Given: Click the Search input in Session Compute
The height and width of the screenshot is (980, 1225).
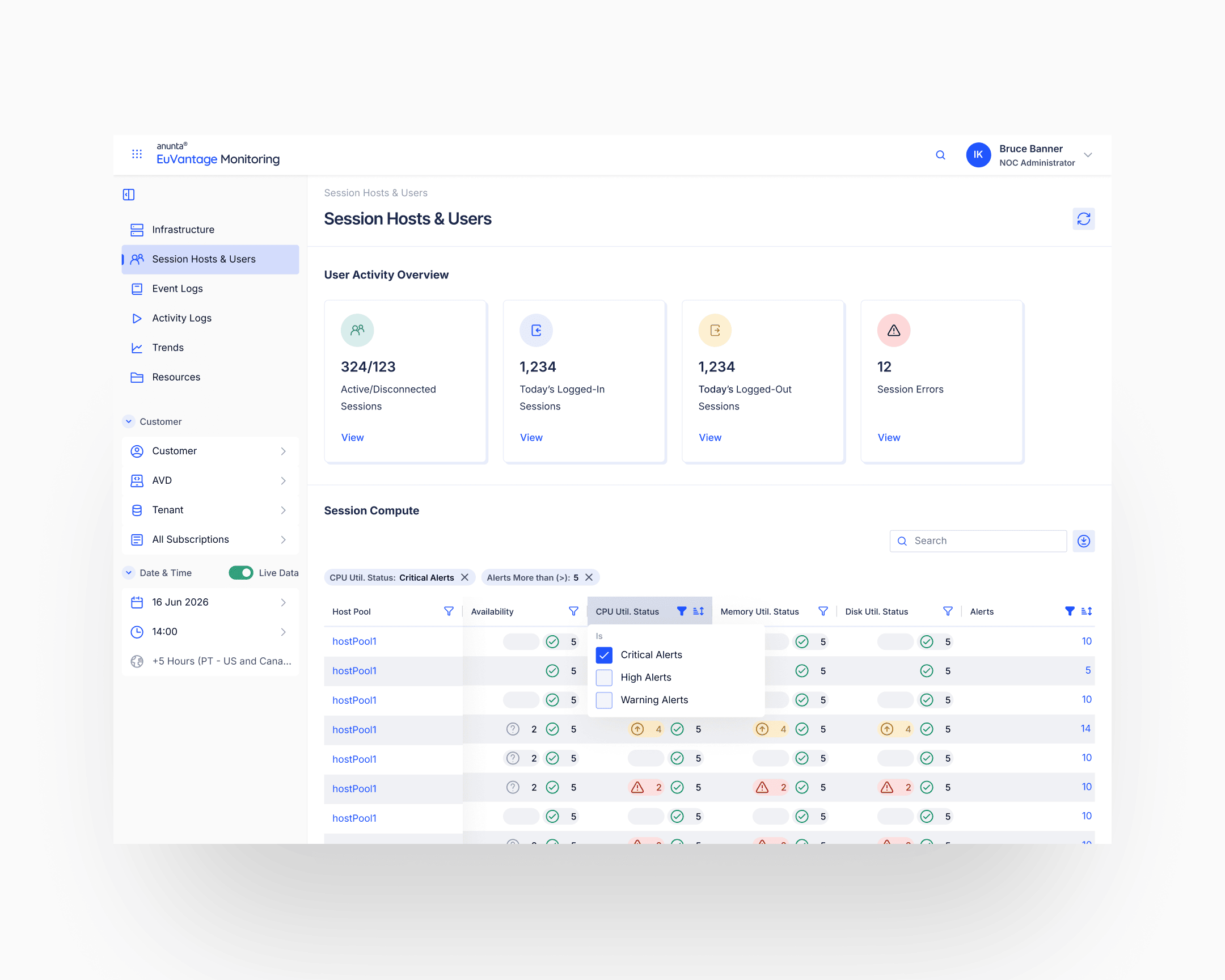Looking at the screenshot, I should [977, 541].
